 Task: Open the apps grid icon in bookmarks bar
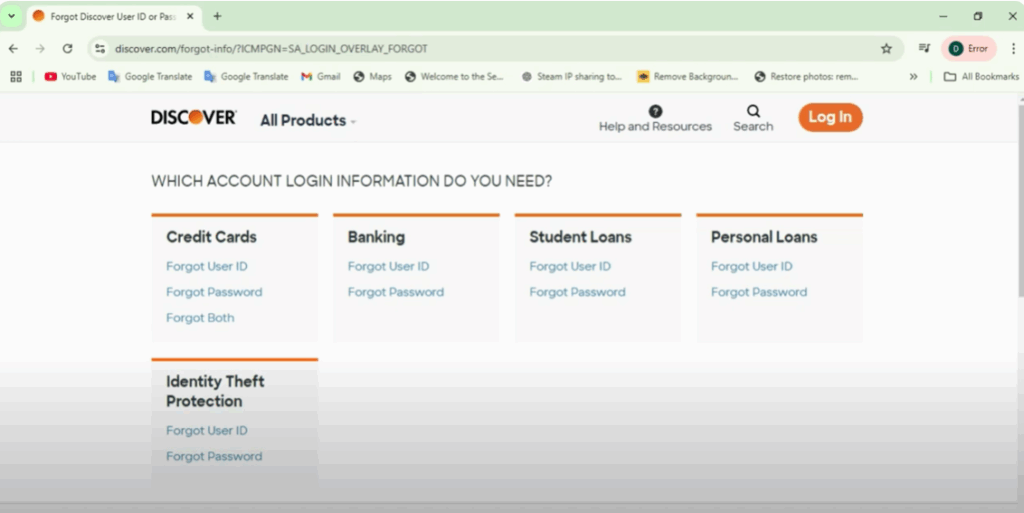tap(16, 76)
